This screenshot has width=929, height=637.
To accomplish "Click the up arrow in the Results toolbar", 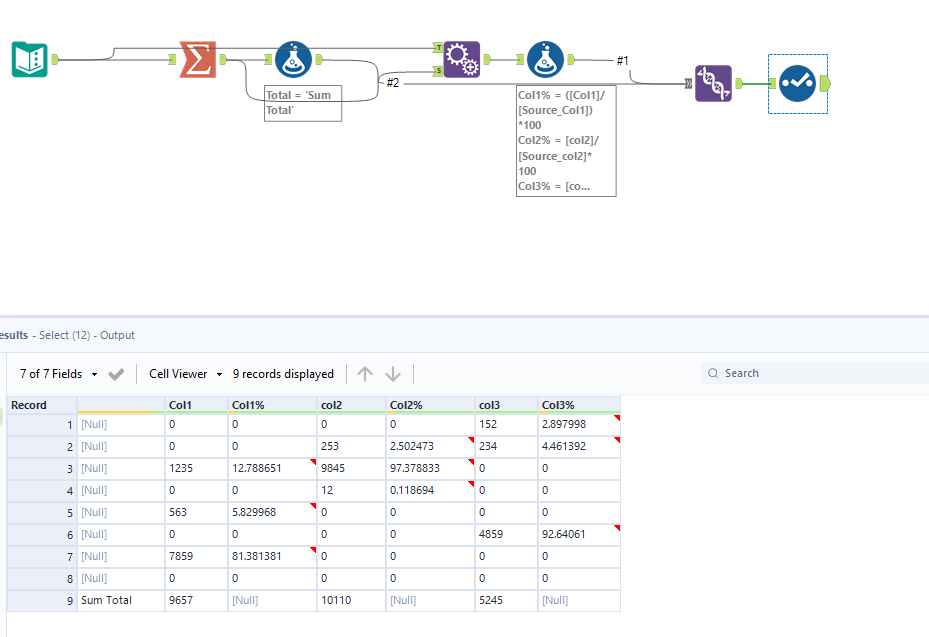I will tap(365, 373).
